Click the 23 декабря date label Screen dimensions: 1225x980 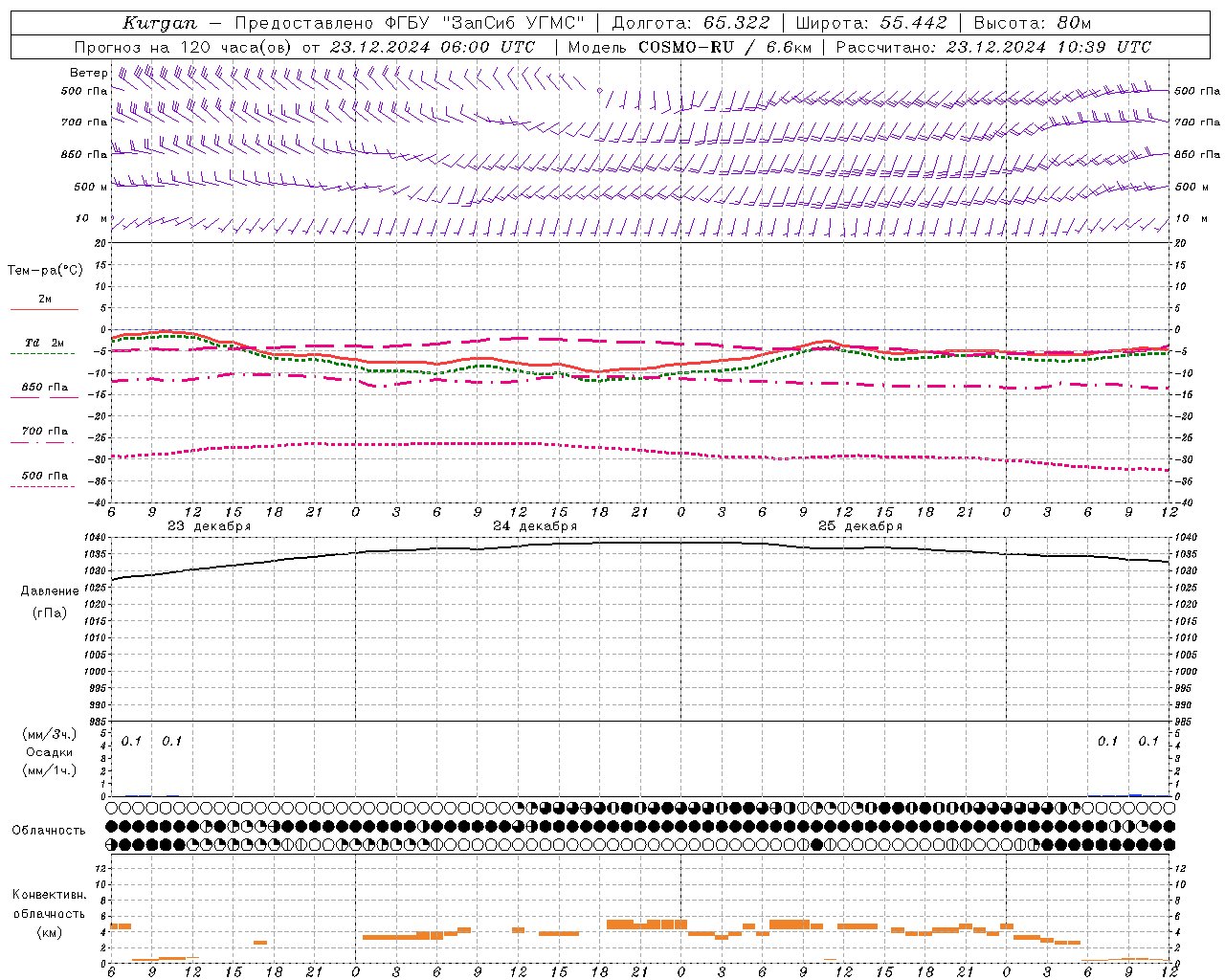point(210,526)
